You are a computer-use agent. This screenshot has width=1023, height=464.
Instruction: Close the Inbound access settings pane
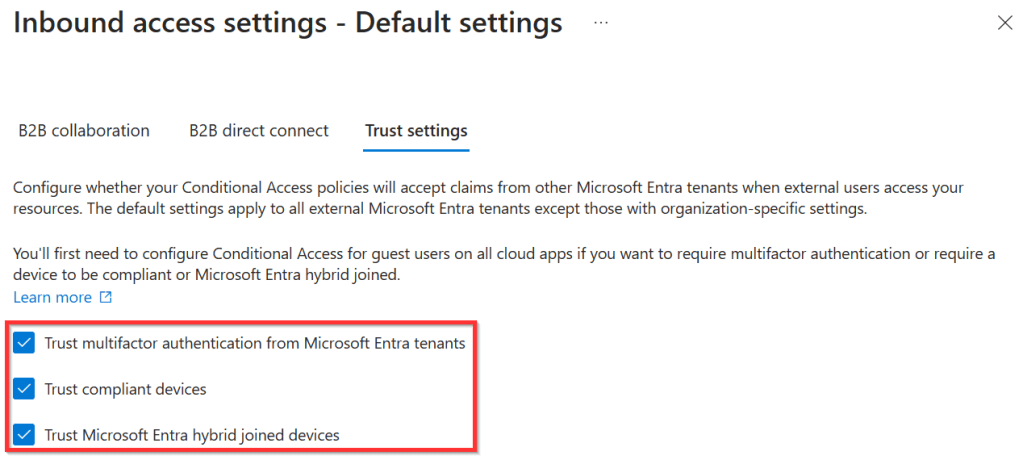pos(1005,23)
